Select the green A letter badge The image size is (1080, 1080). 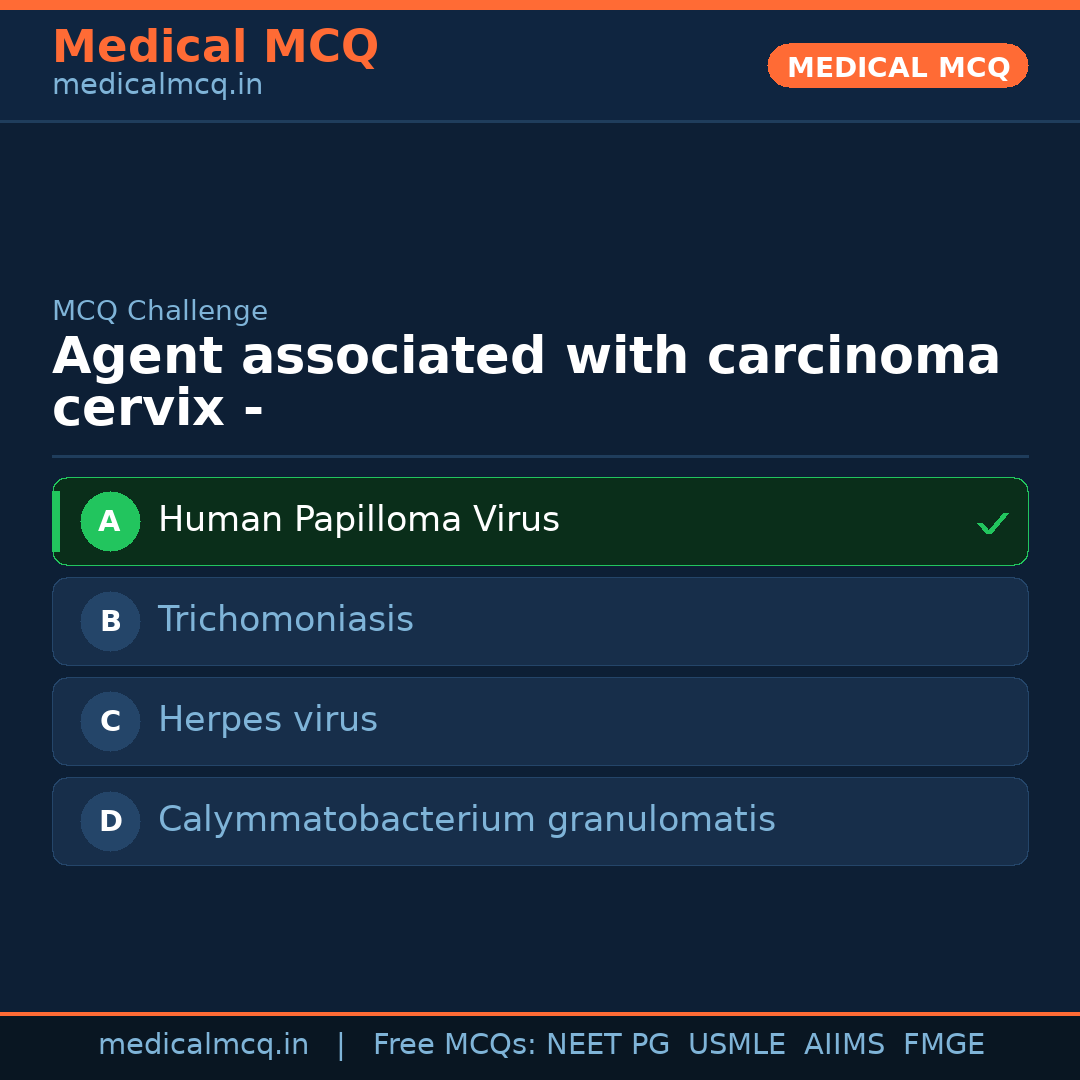110,521
